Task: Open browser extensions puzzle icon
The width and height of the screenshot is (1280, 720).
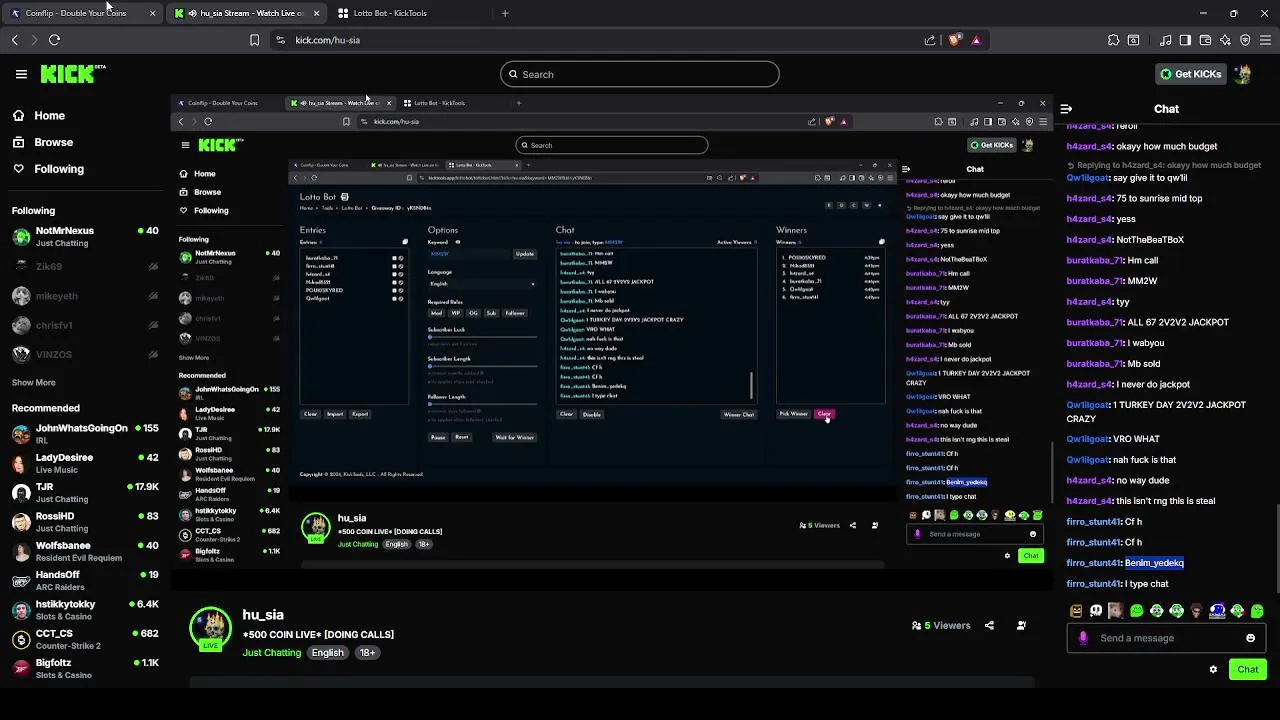Action: [x=1113, y=40]
